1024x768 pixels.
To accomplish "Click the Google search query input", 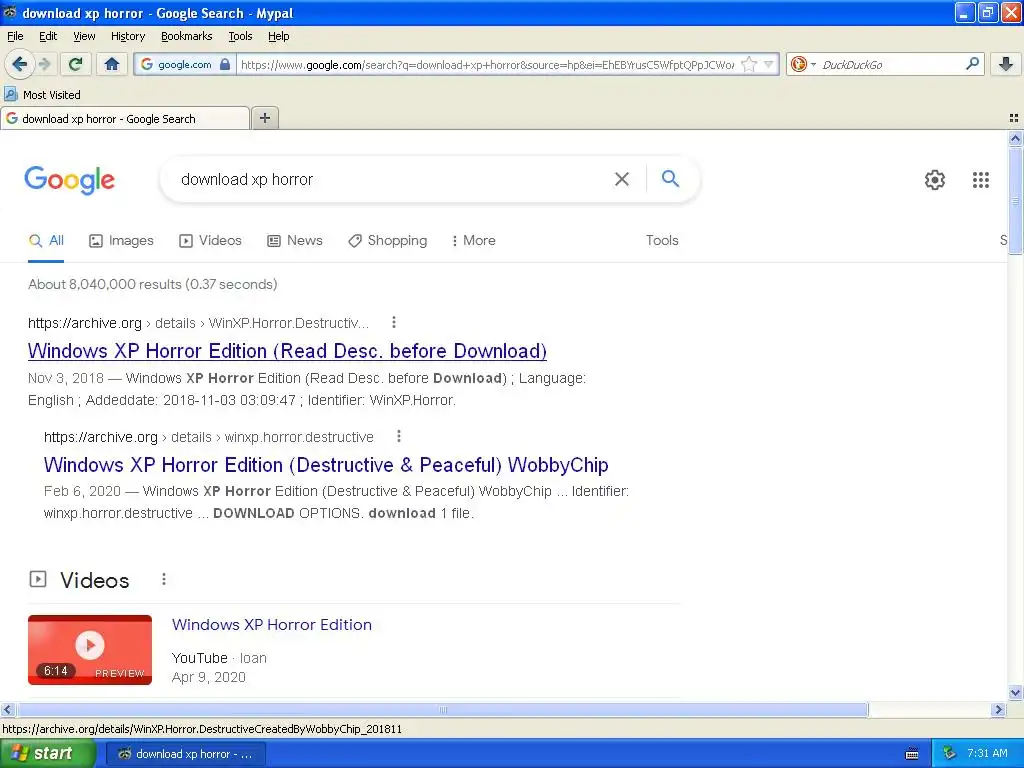I will click(x=392, y=180).
